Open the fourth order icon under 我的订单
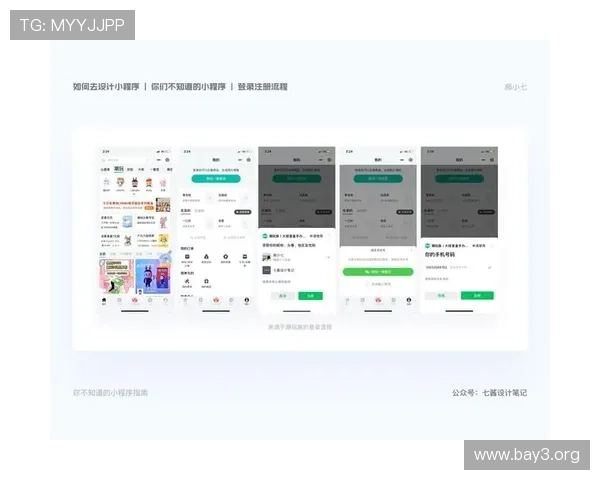Viewport: 600px width, 480px height. [245, 257]
